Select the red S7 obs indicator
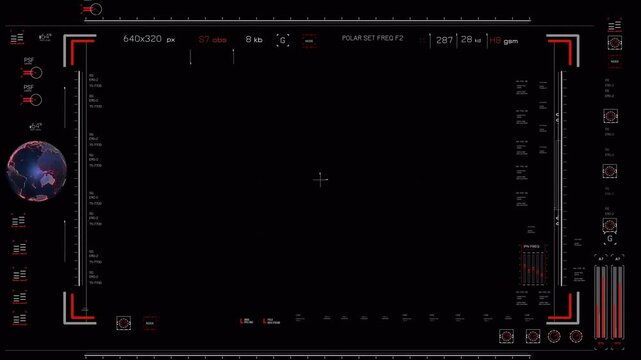The height and width of the screenshot is (360, 641). click(x=212, y=40)
